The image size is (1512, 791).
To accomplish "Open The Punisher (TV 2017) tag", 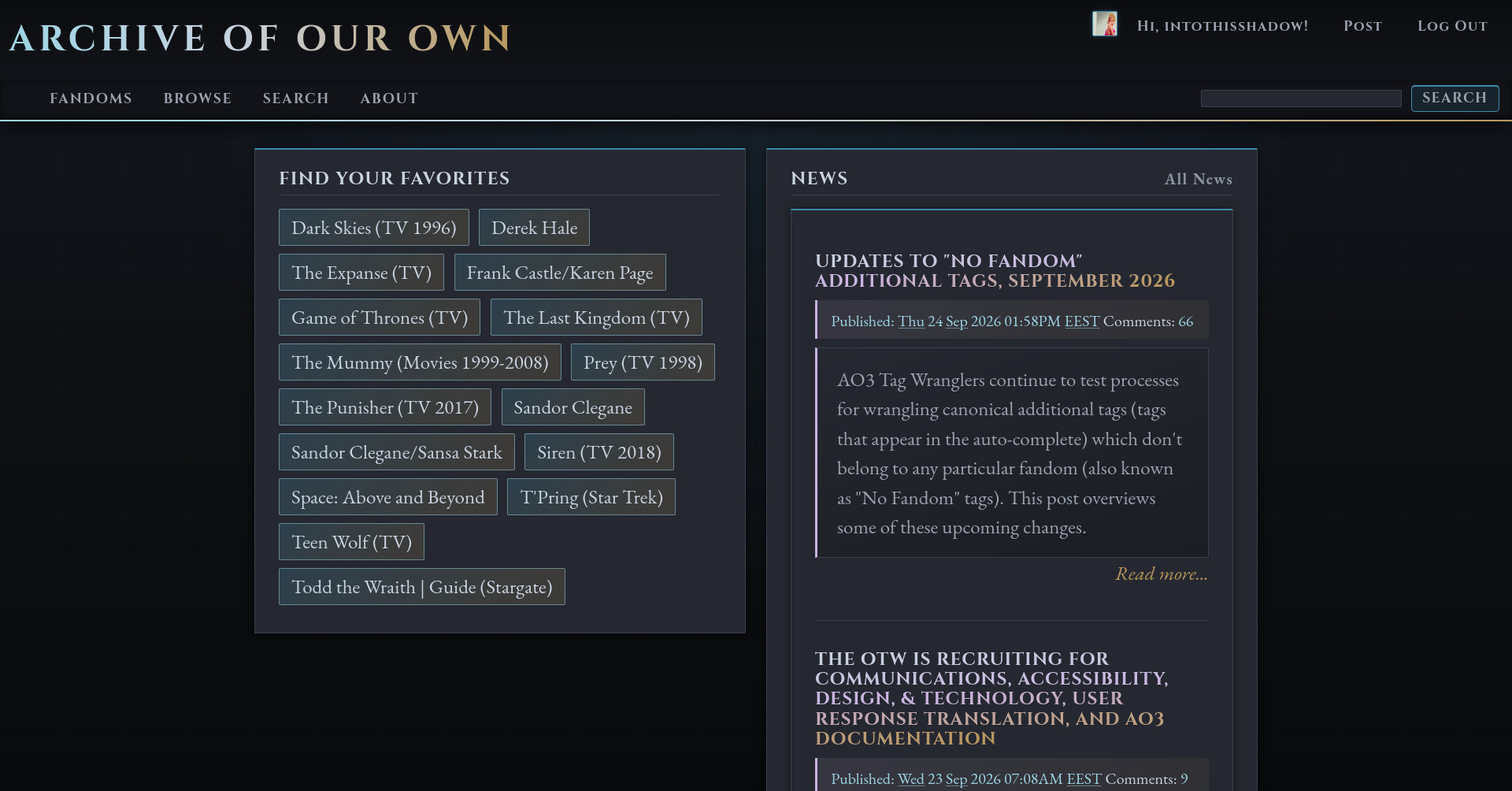I will tap(385, 407).
